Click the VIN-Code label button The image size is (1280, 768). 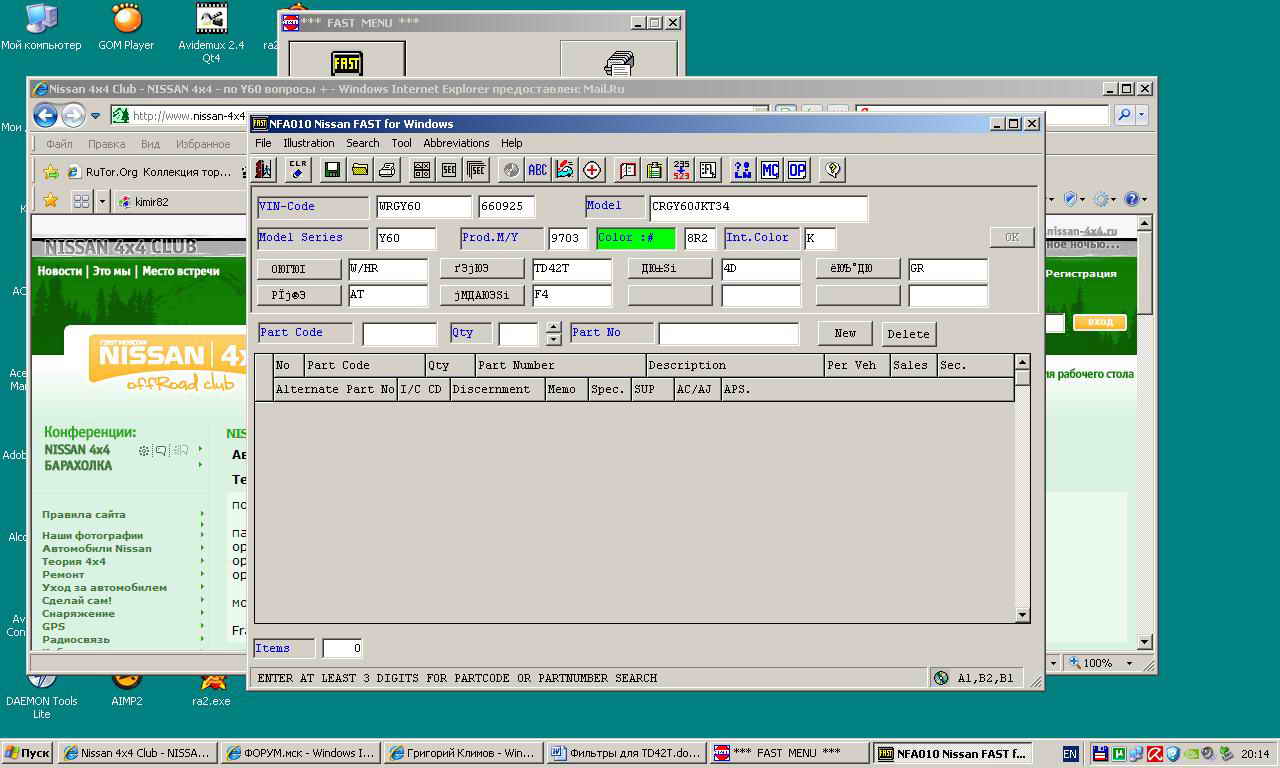tap(313, 207)
